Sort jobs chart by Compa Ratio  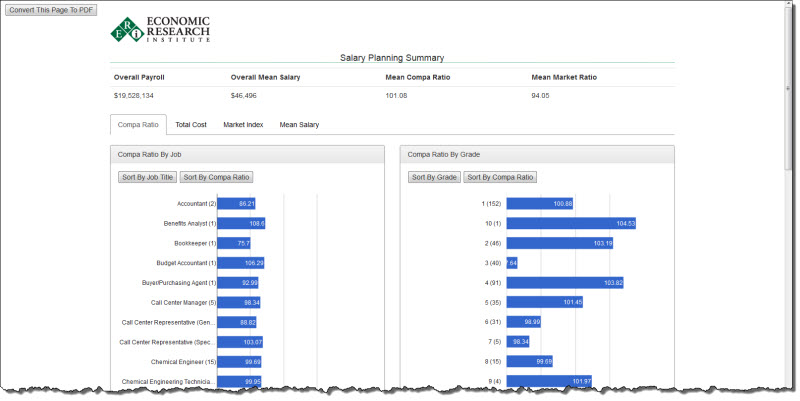pos(216,177)
